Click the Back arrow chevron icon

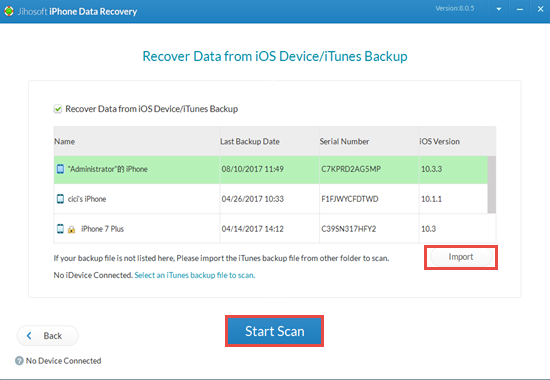[29, 336]
